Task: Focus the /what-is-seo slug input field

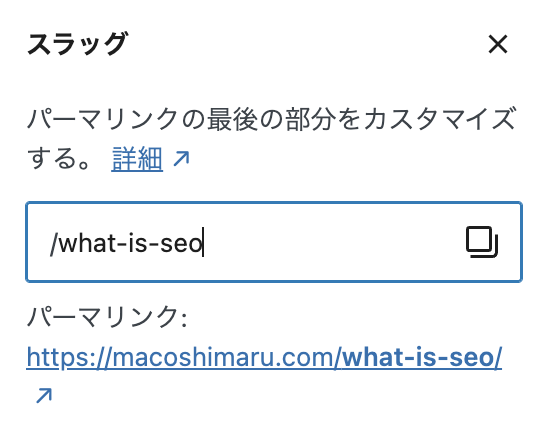Action: point(274,242)
